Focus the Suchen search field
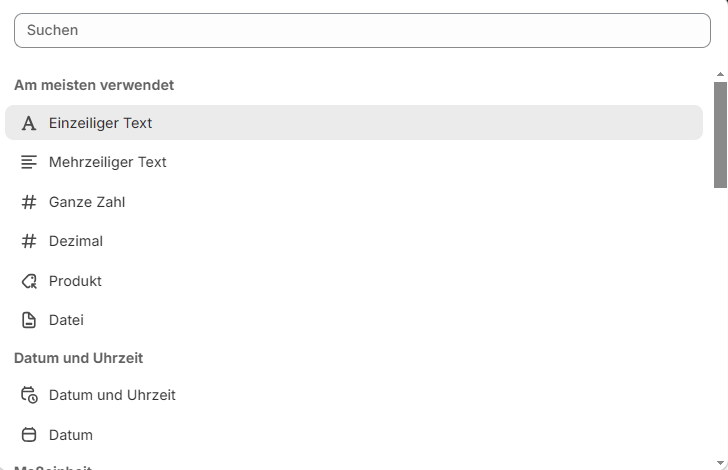This screenshot has width=728, height=470. click(x=362, y=30)
